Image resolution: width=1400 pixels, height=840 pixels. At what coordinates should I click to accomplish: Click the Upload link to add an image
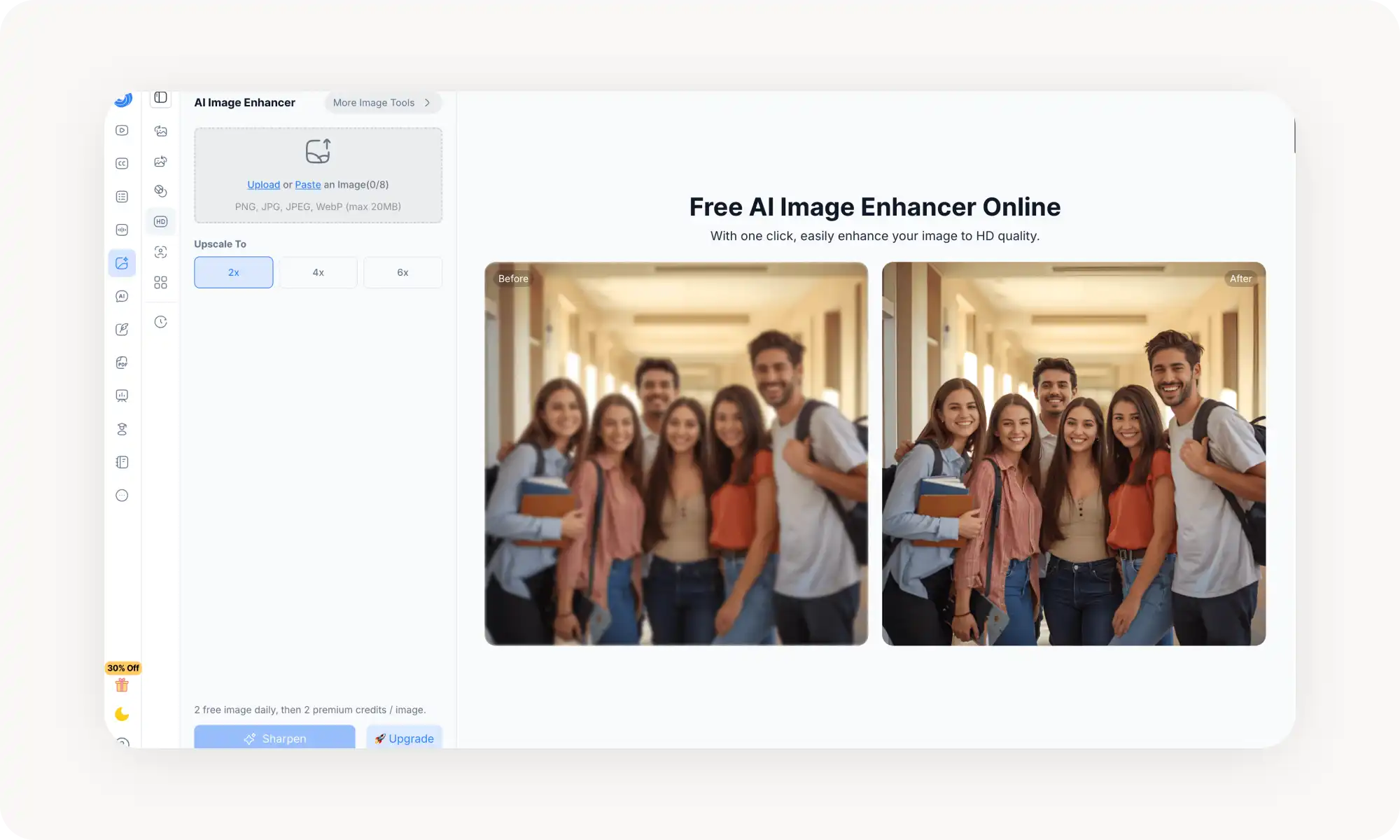pyautogui.click(x=263, y=184)
